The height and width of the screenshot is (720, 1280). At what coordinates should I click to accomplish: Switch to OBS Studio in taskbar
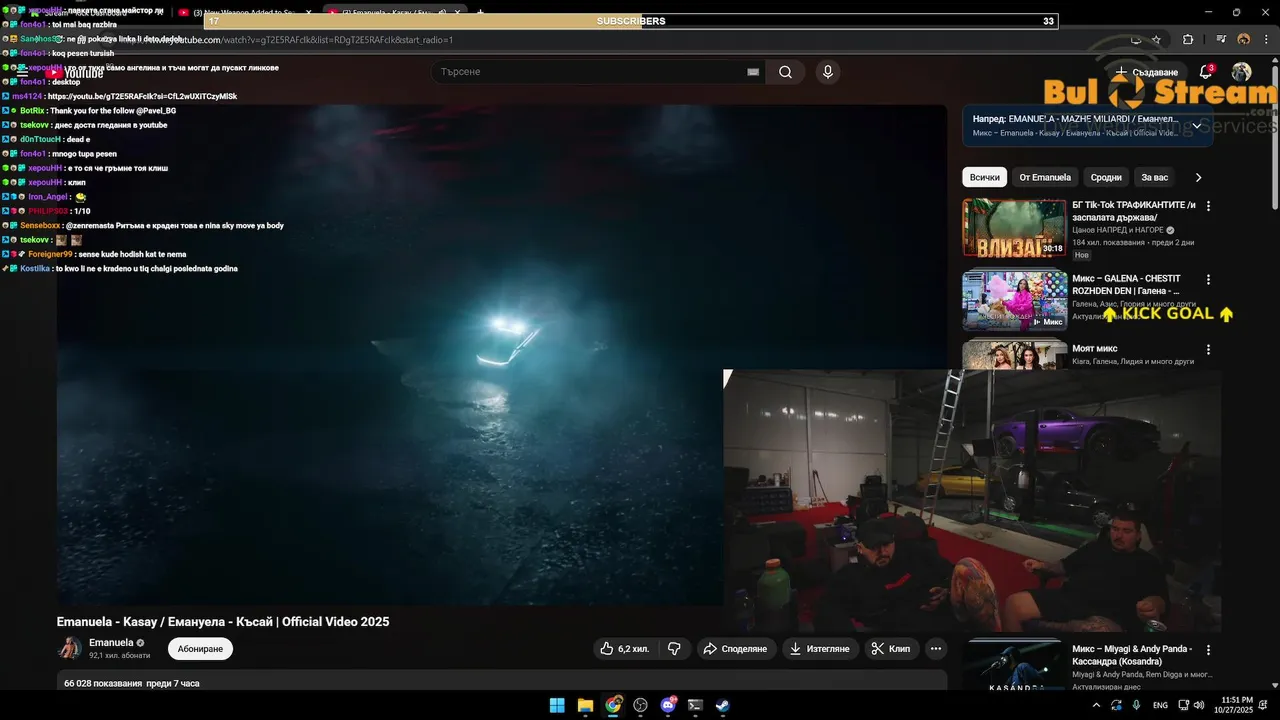[641, 705]
